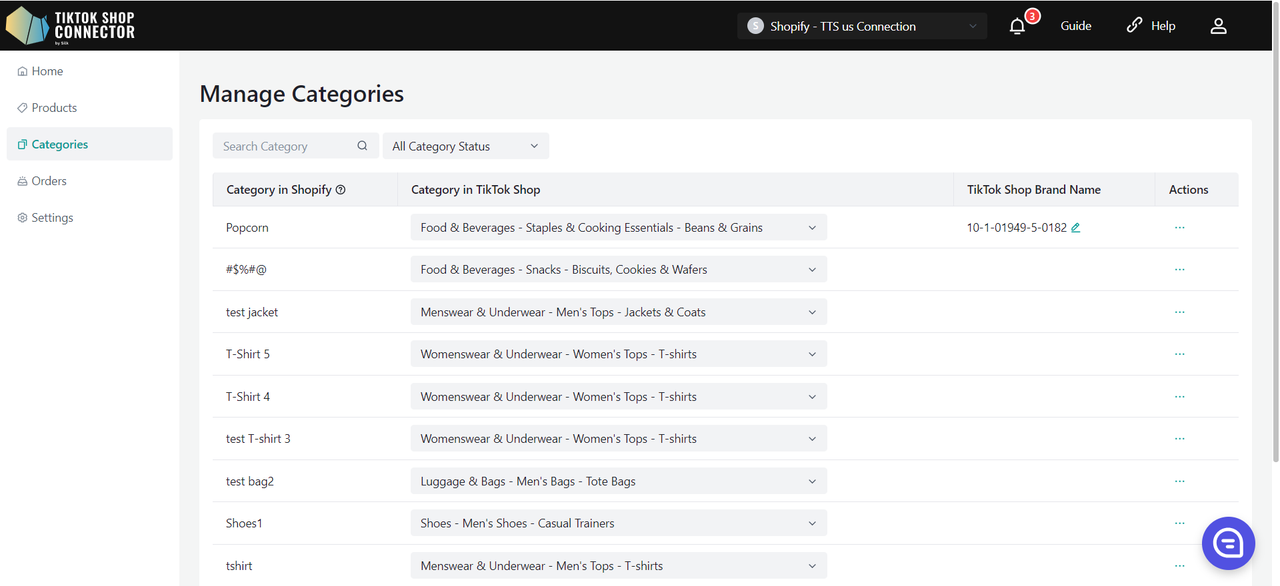Navigate to Settings in sidebar
Image resolution: width=1280 pixels, height=586 pixels.
click(x=52, y=218)
